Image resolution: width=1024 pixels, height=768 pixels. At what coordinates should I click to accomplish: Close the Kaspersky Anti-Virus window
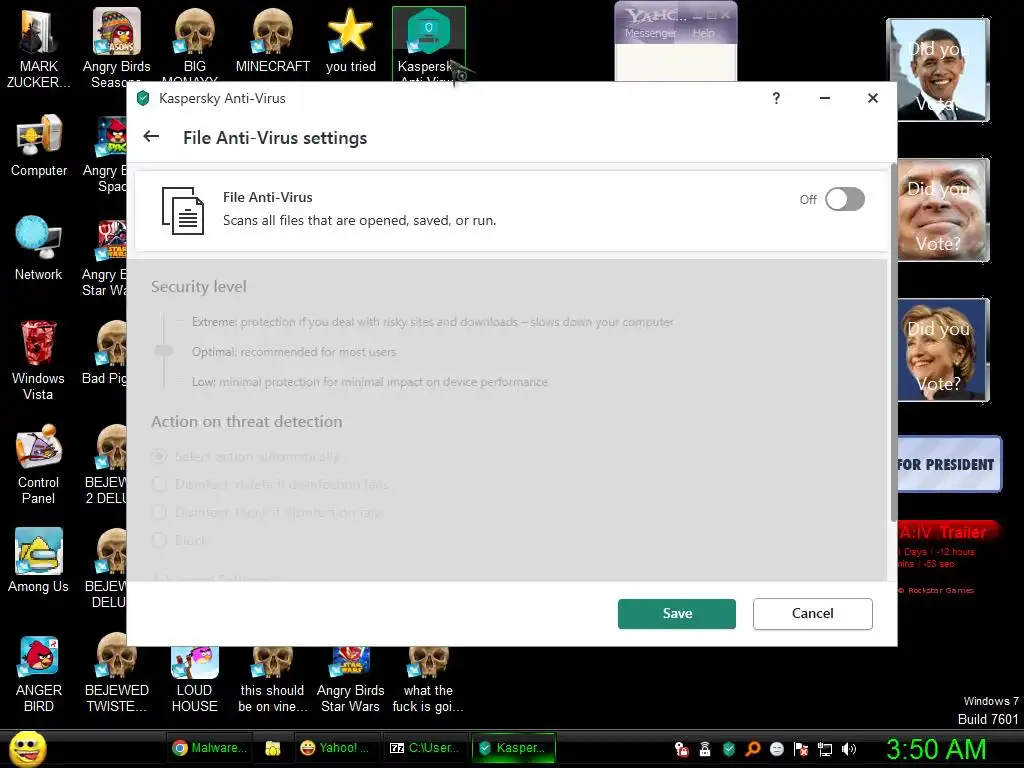click(x=872, y=98)
